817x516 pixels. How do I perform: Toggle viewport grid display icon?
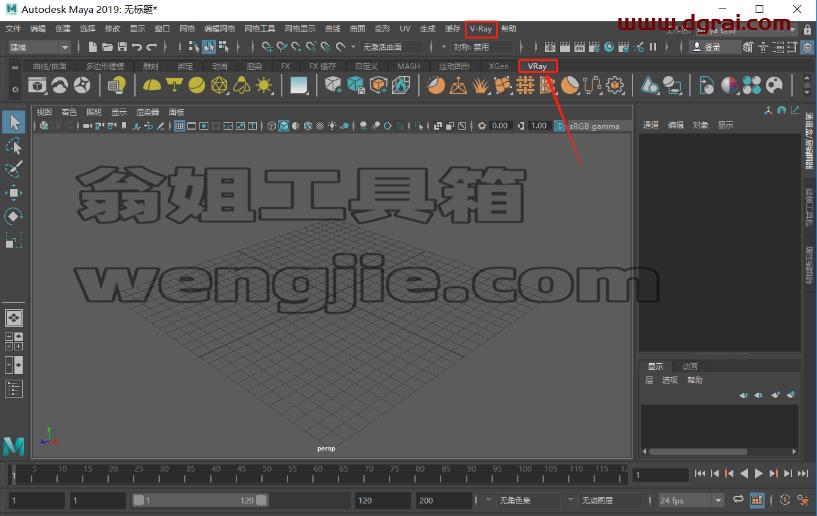click(x=179, y=126)
